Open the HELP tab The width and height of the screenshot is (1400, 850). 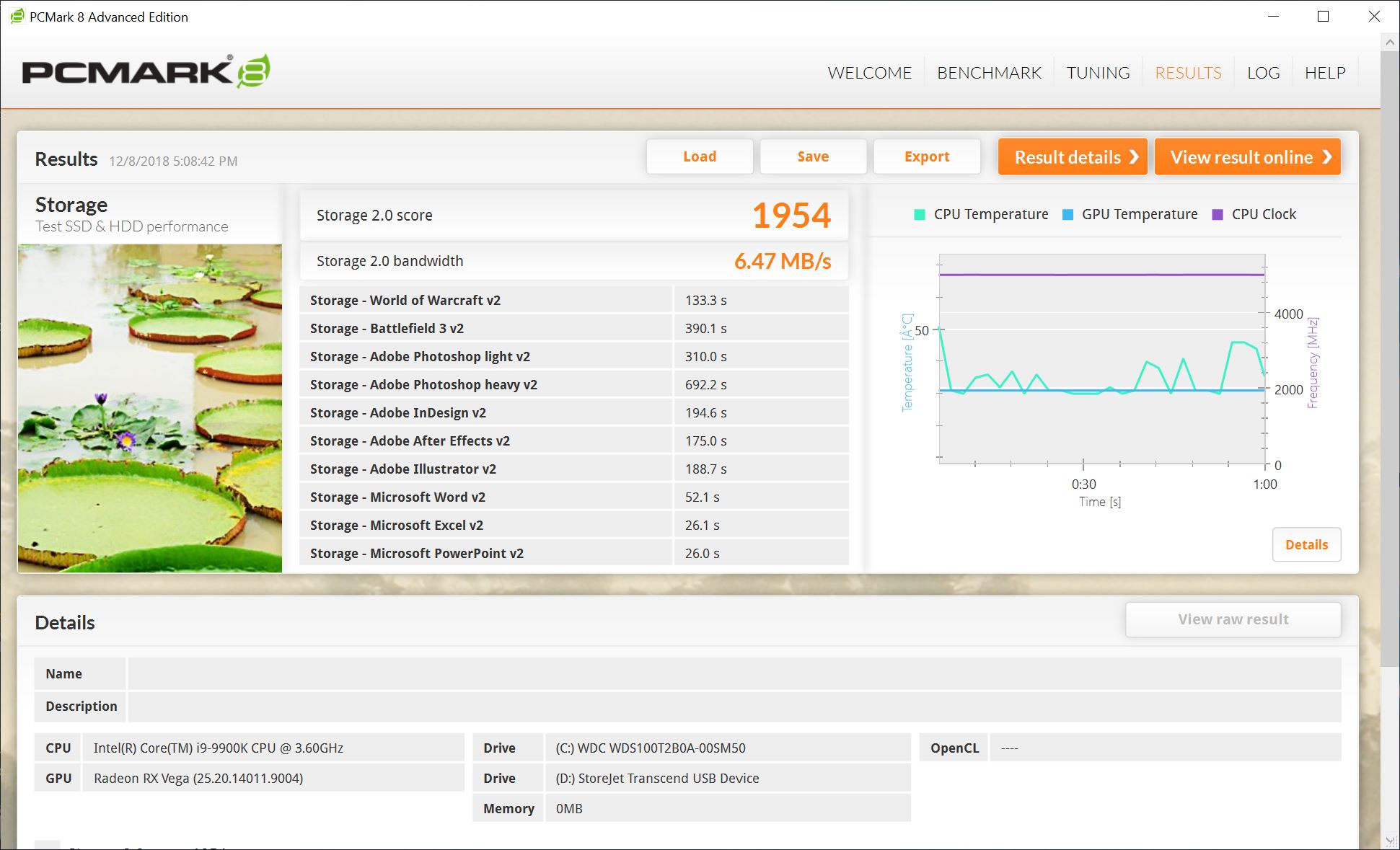click(1325, 73)
